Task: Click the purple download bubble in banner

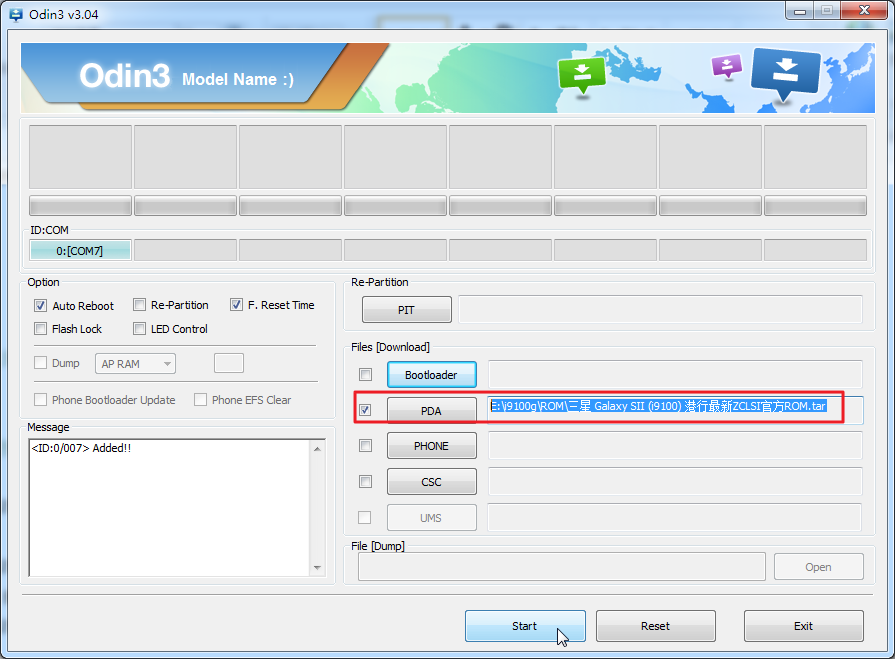Action: click(727, 66)
